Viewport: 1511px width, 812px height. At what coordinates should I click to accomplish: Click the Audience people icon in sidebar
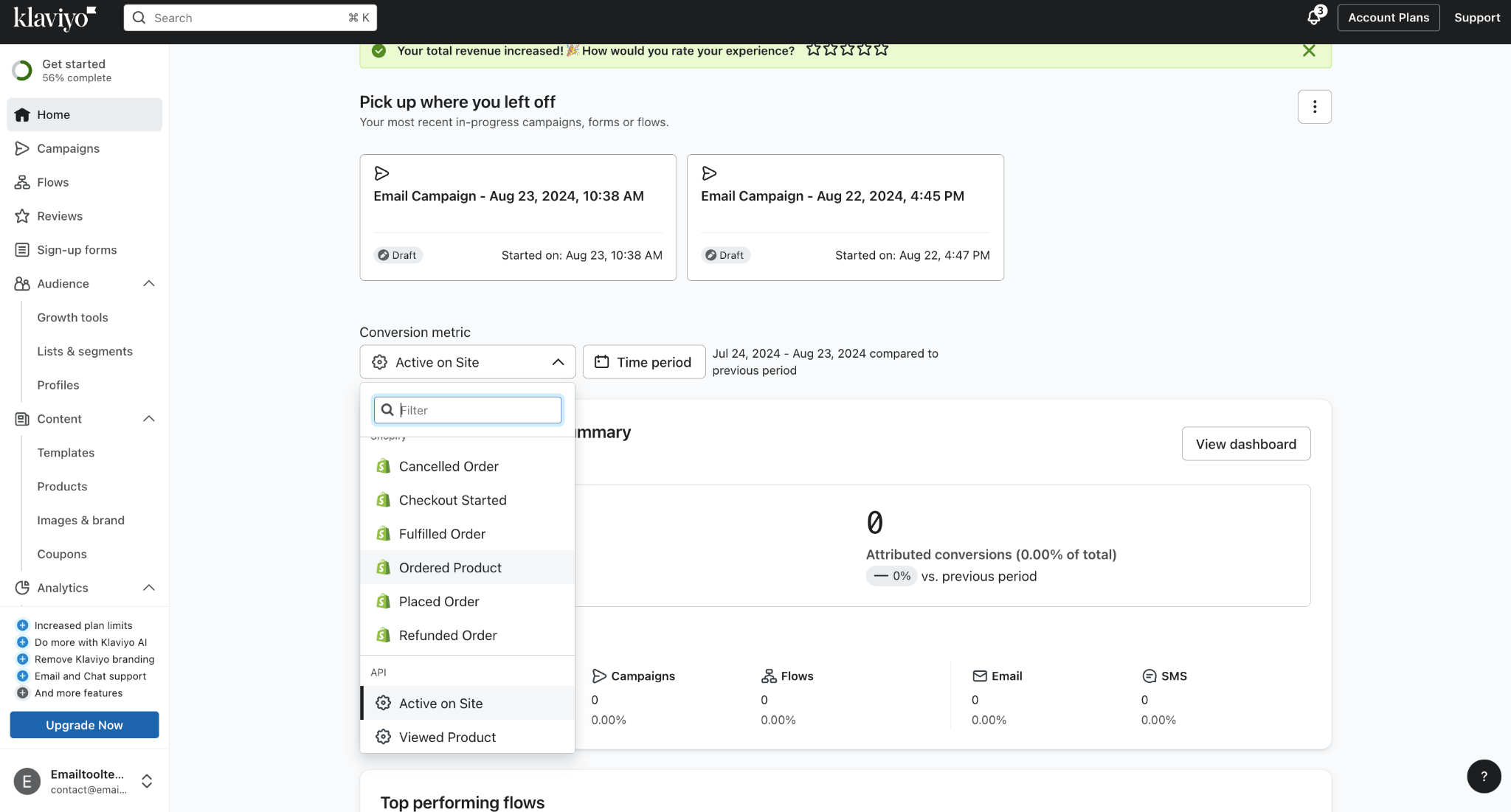pyautogui.click(x=22, y=284)
